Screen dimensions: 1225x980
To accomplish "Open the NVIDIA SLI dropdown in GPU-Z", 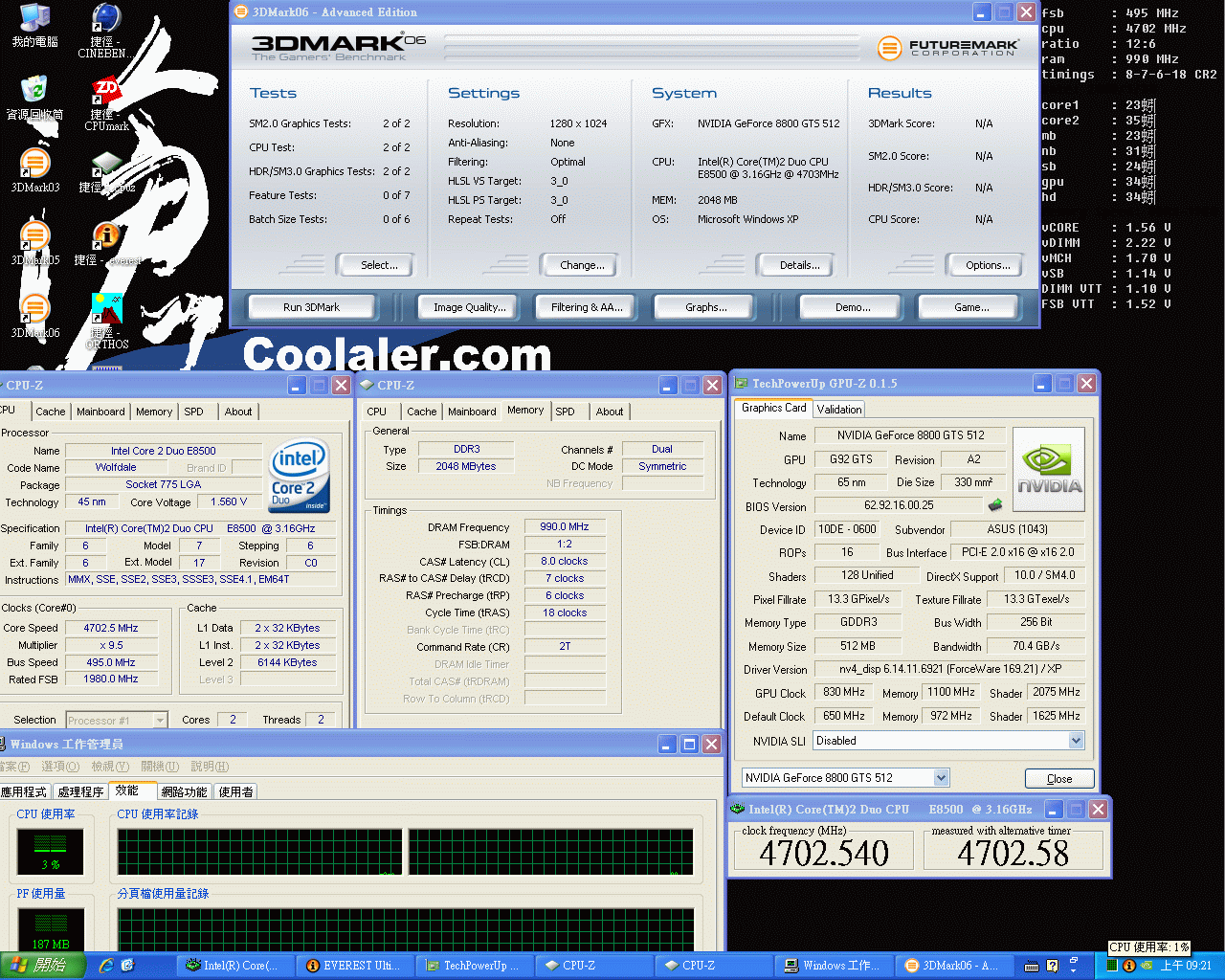I will 1076,740.
